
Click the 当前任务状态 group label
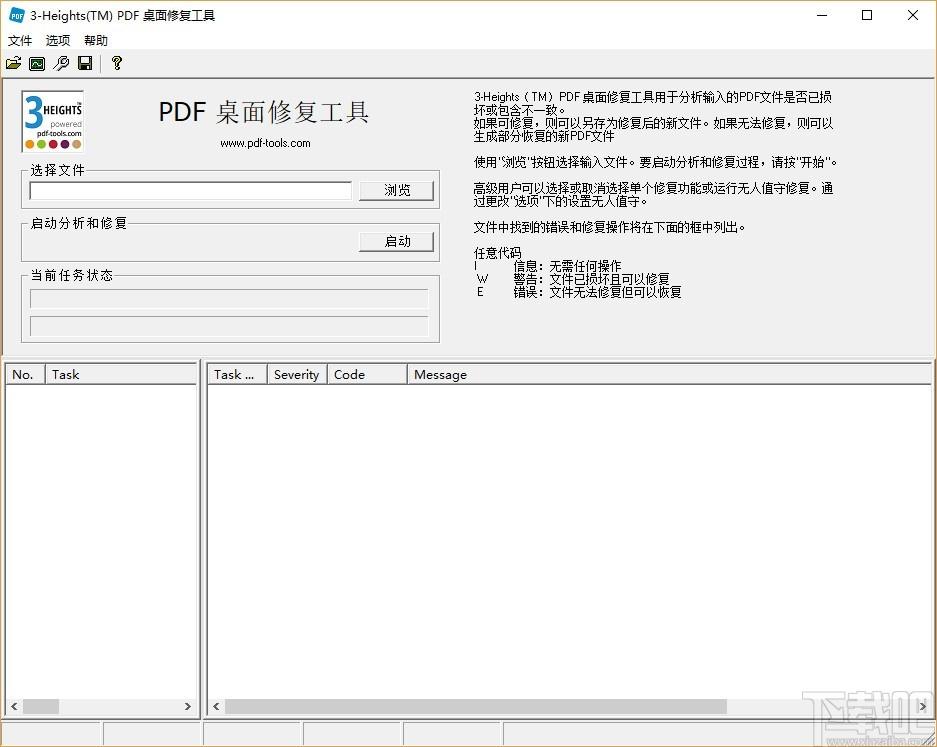(x=72, y=275)
